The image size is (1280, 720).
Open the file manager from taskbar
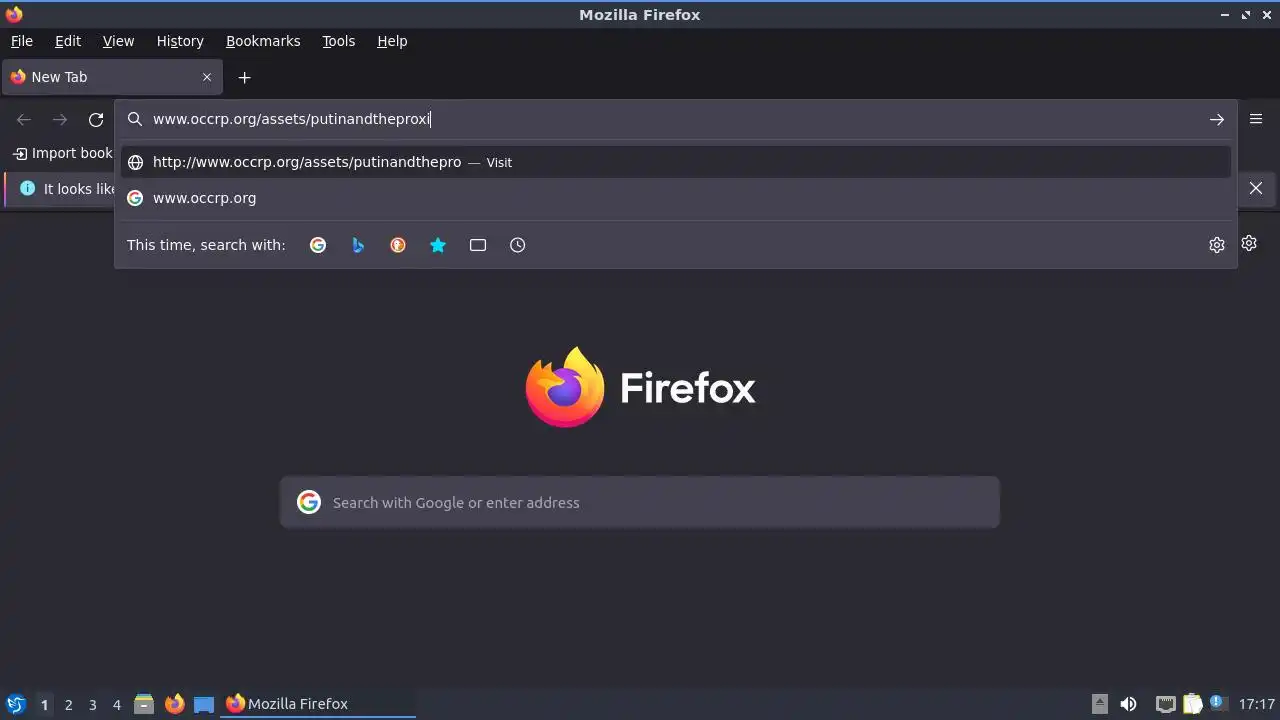click(x=144, y=704)
